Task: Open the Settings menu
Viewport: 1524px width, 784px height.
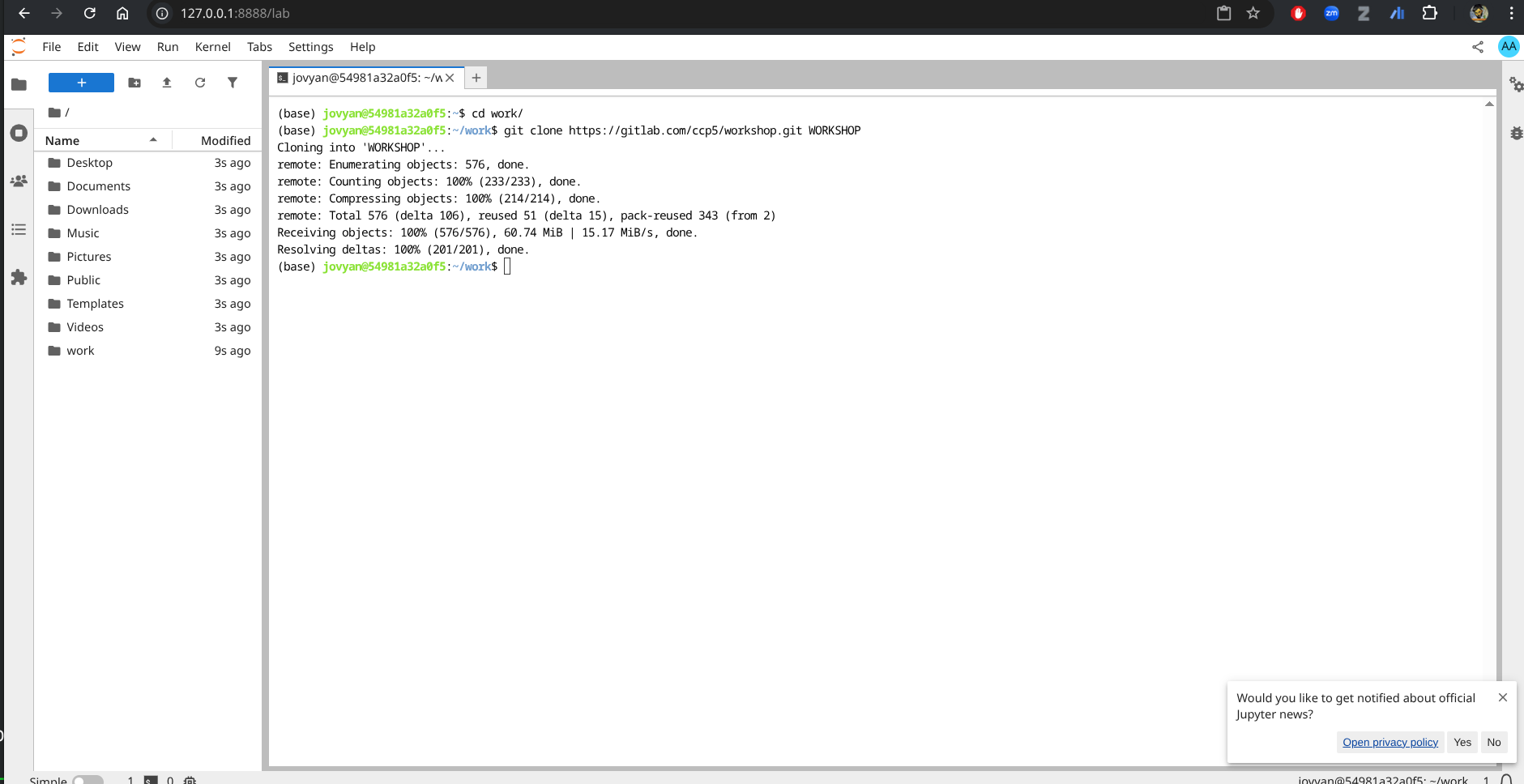Action: (310, 47)
